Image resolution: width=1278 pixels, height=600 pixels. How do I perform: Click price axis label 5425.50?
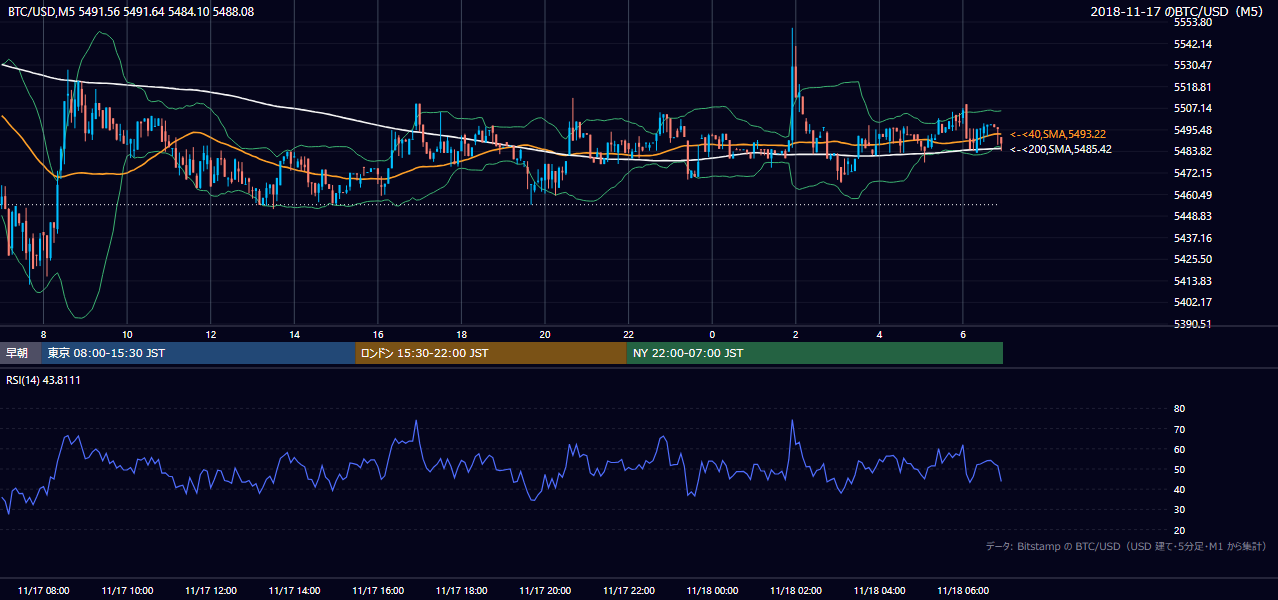coord(1193,259)
